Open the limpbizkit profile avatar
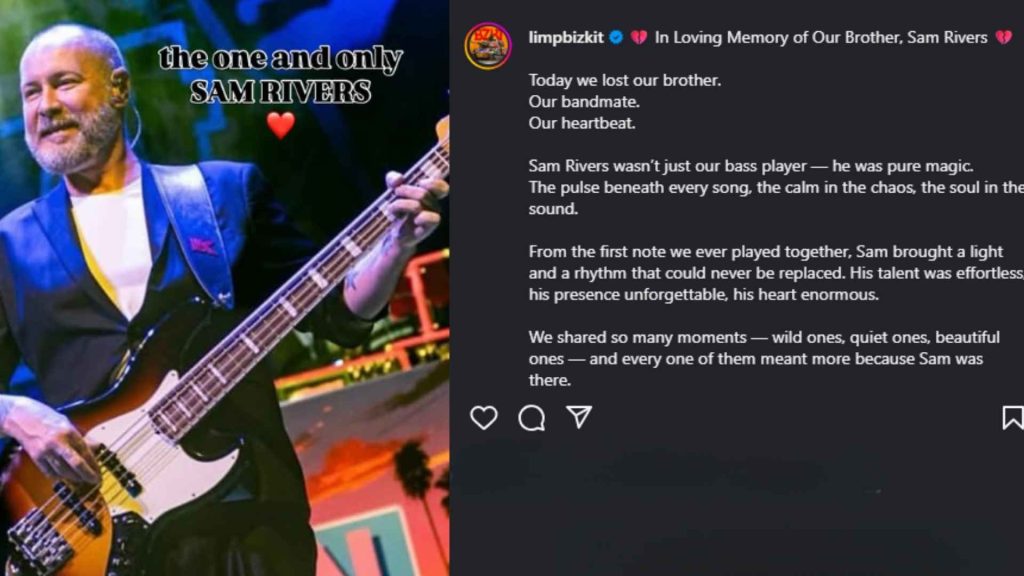1024x576 pixels. point(488,46)
